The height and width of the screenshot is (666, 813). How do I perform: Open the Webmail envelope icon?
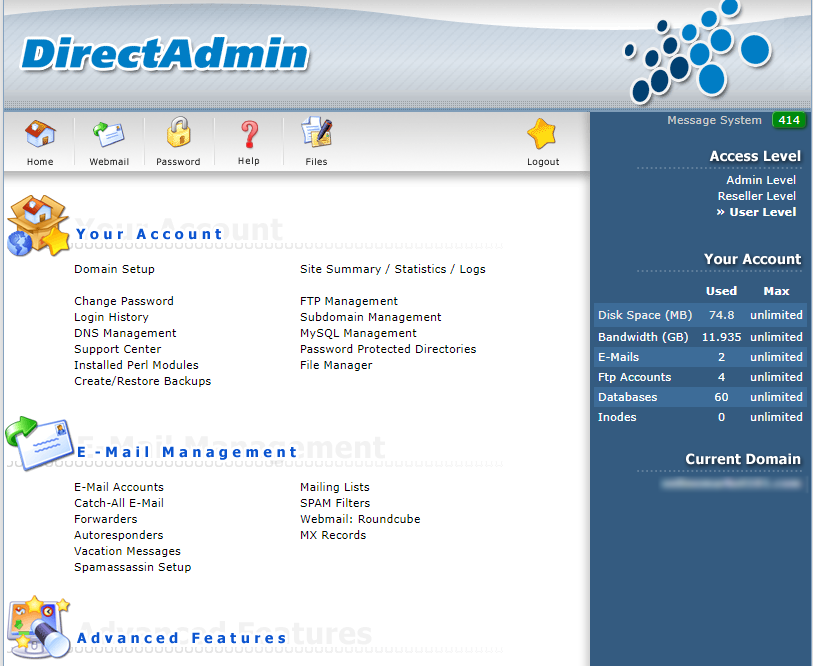(x=109, y=133)
